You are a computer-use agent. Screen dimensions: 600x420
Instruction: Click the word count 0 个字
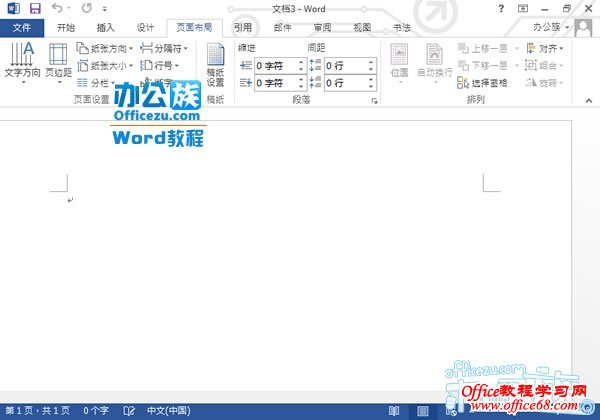(96, 411)
